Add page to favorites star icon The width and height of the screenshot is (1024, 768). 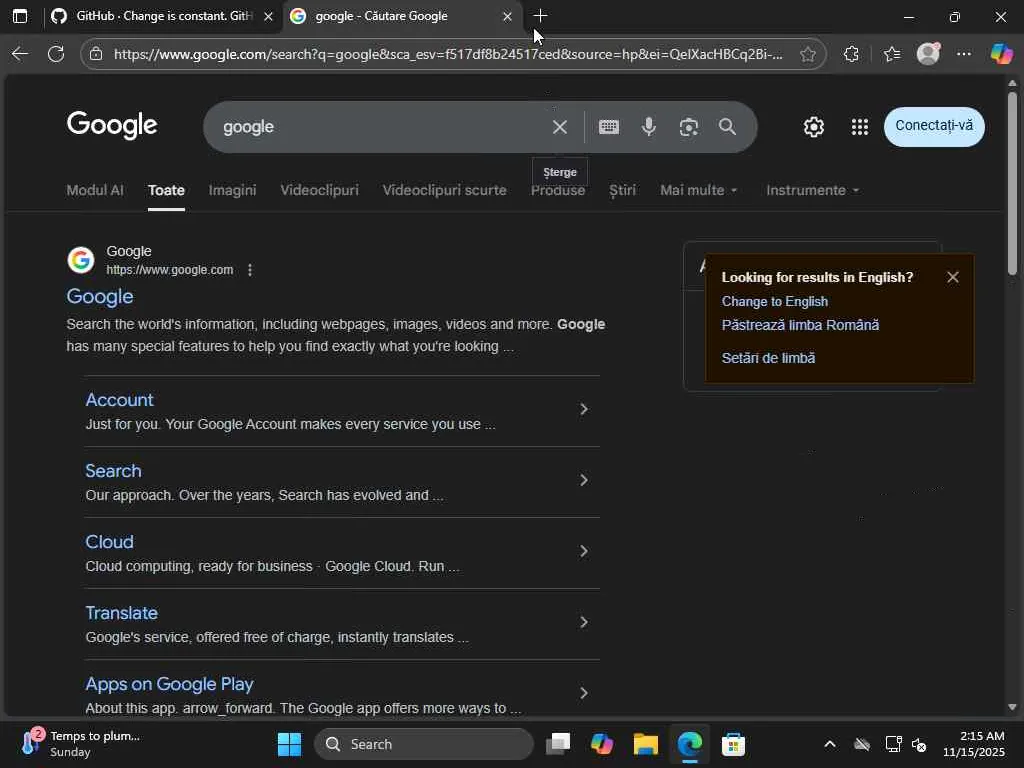[x=808, y=54]
